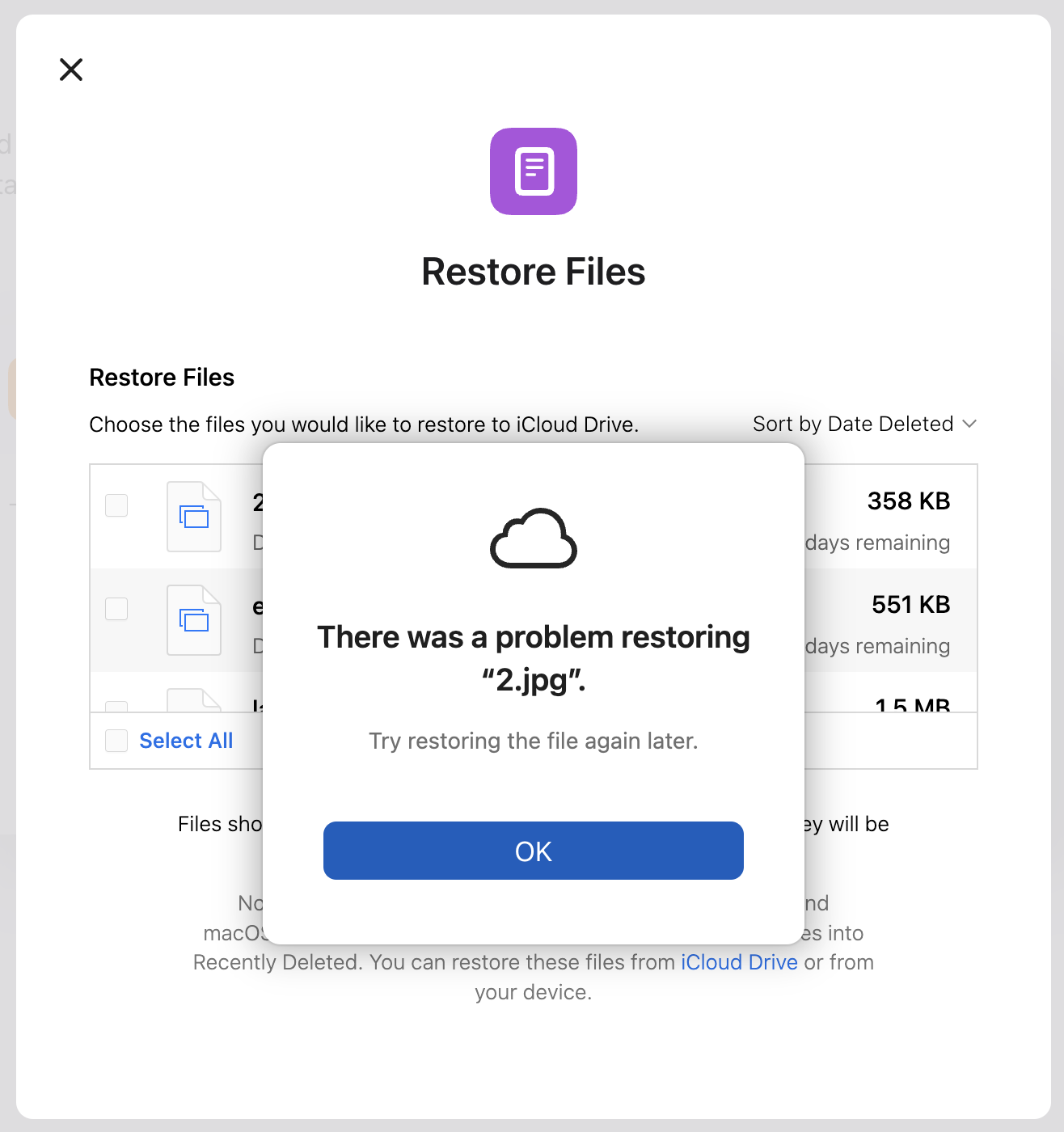Check the checkbox for the 358 KB file
The height and width of the screenshot is (1132, 1064).
coord(116,505)
